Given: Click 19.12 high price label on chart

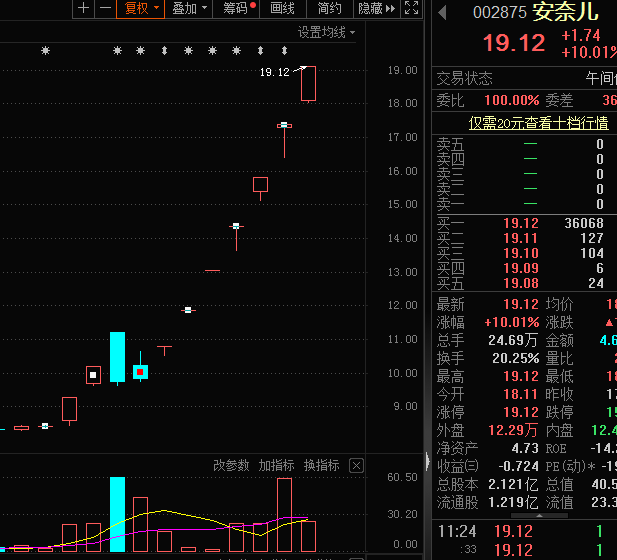Looking at the screenshot, I should (274, 72).
